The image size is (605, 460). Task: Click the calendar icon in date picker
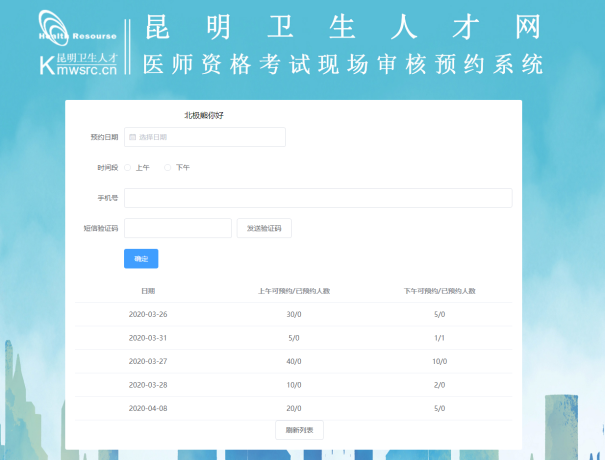point(131,137)
